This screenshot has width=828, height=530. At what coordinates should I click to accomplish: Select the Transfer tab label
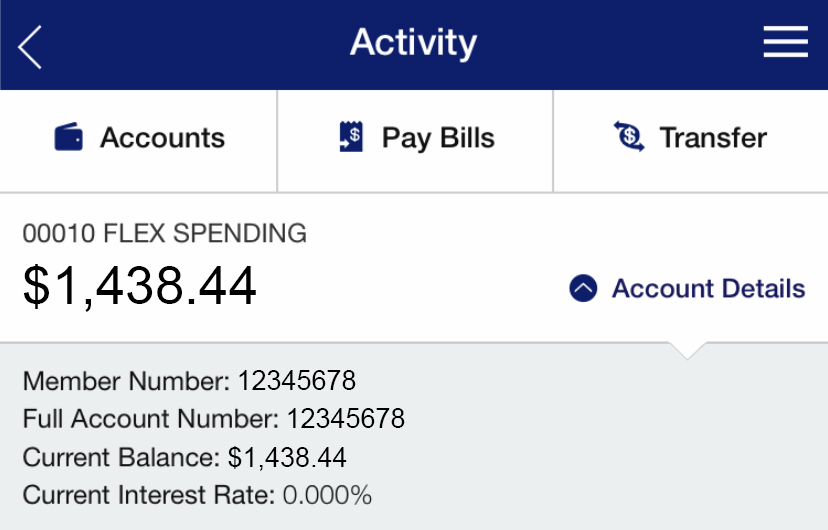(x=713, y=138)
